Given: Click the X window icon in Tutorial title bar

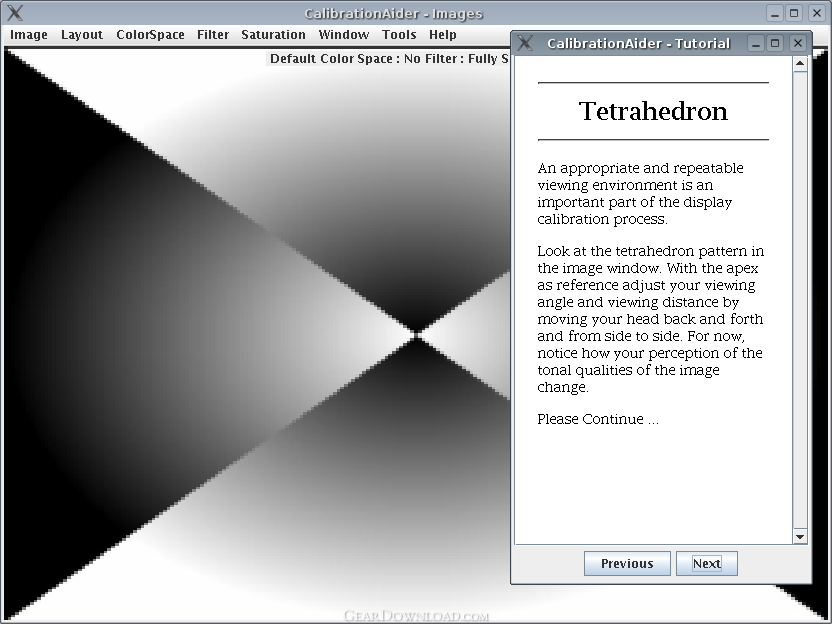Looking at the screenshot, I should 525,43.
